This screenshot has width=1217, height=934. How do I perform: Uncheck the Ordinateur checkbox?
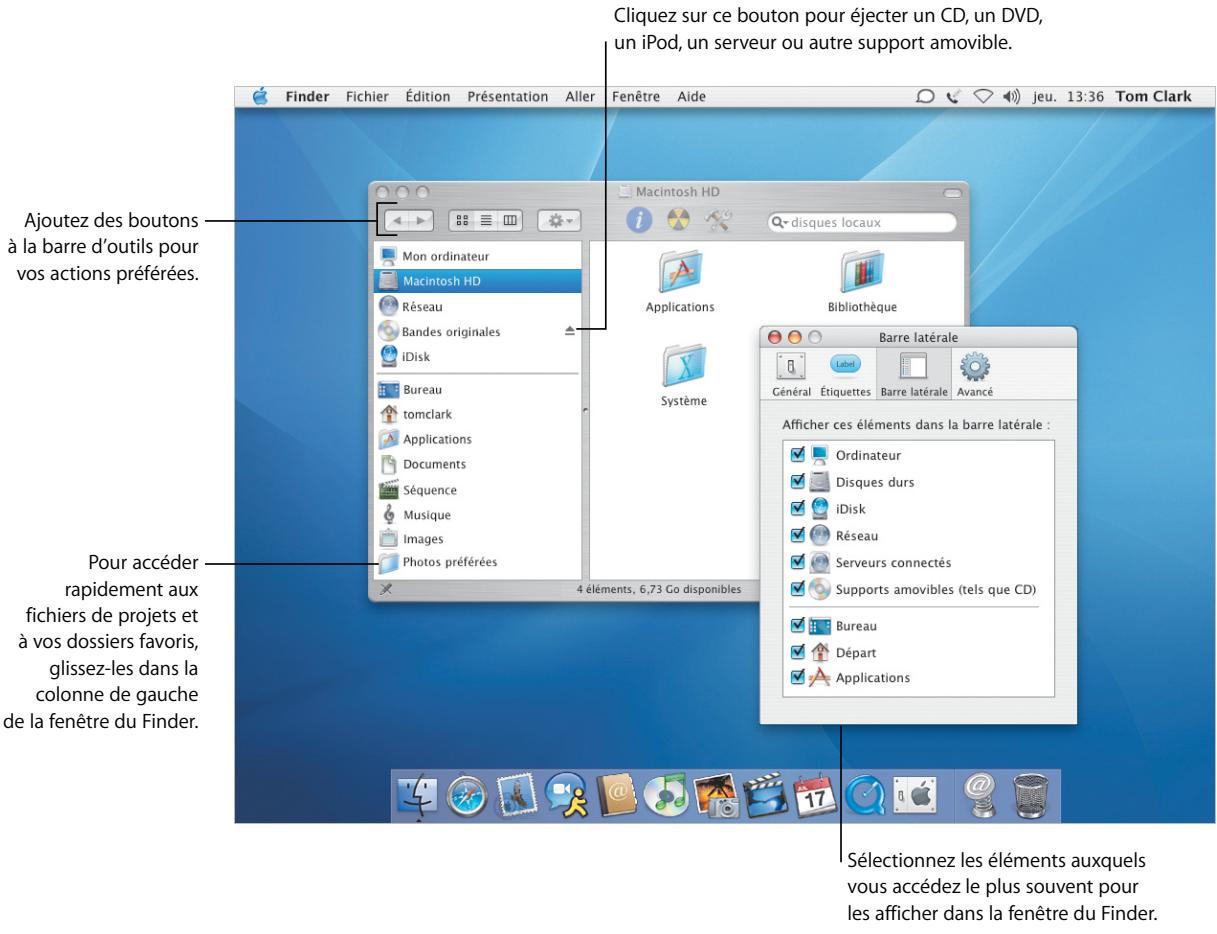tap(797, 455)
